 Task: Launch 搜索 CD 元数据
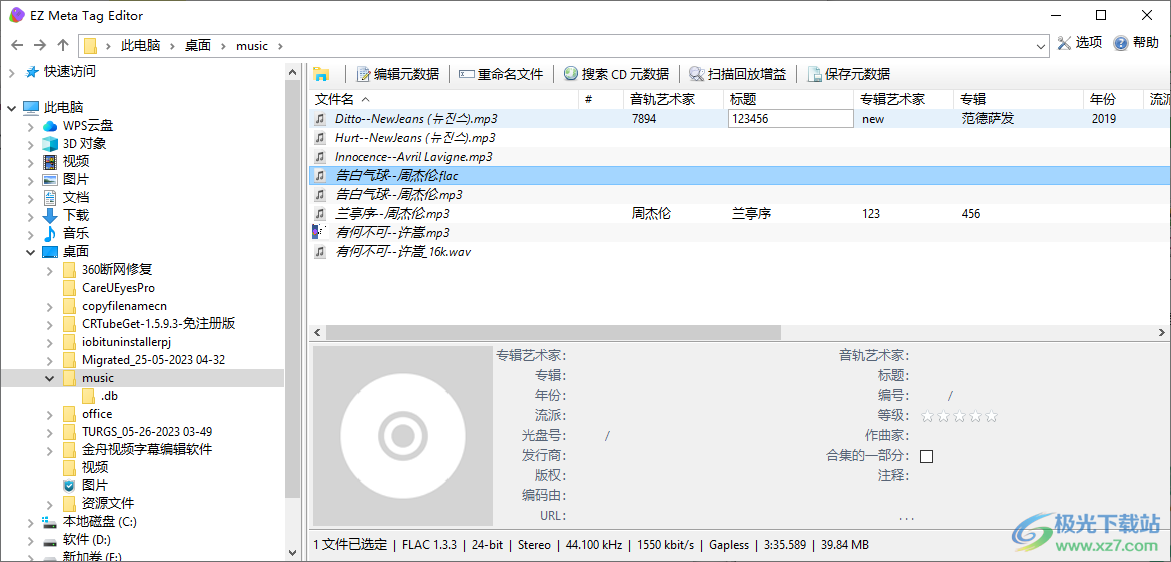616,74
